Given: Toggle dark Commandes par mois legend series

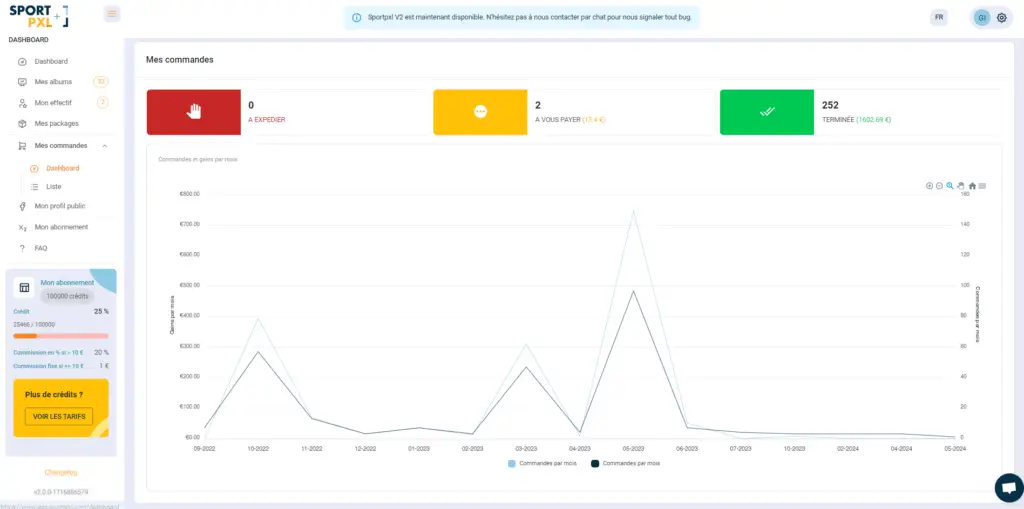Looking at the screenshot, I should coord(625,464).
